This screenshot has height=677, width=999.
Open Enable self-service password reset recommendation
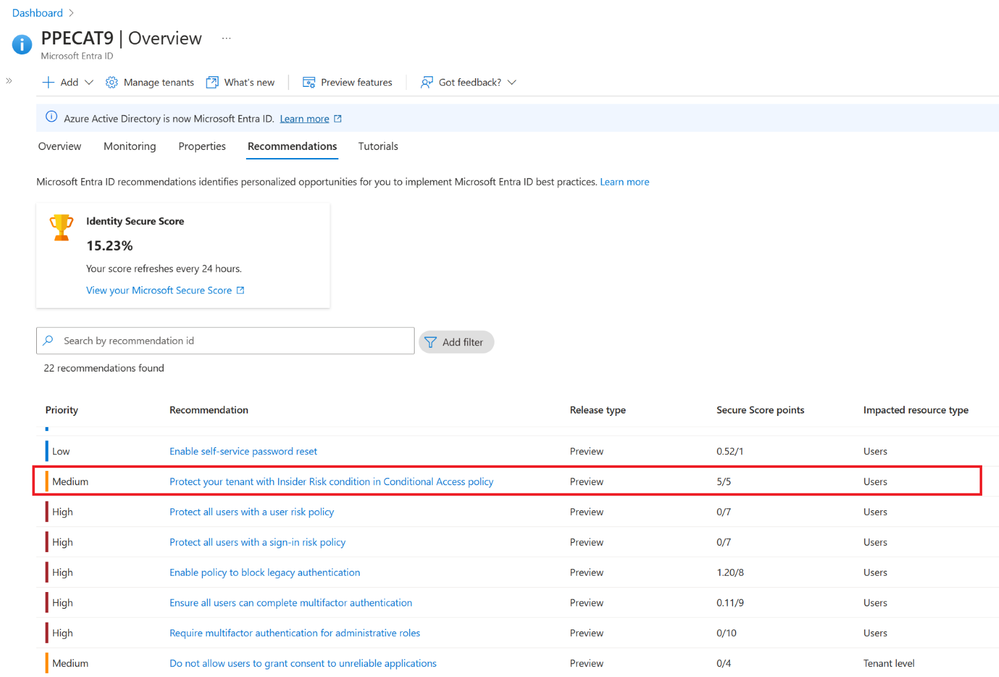tap(243, 452)
